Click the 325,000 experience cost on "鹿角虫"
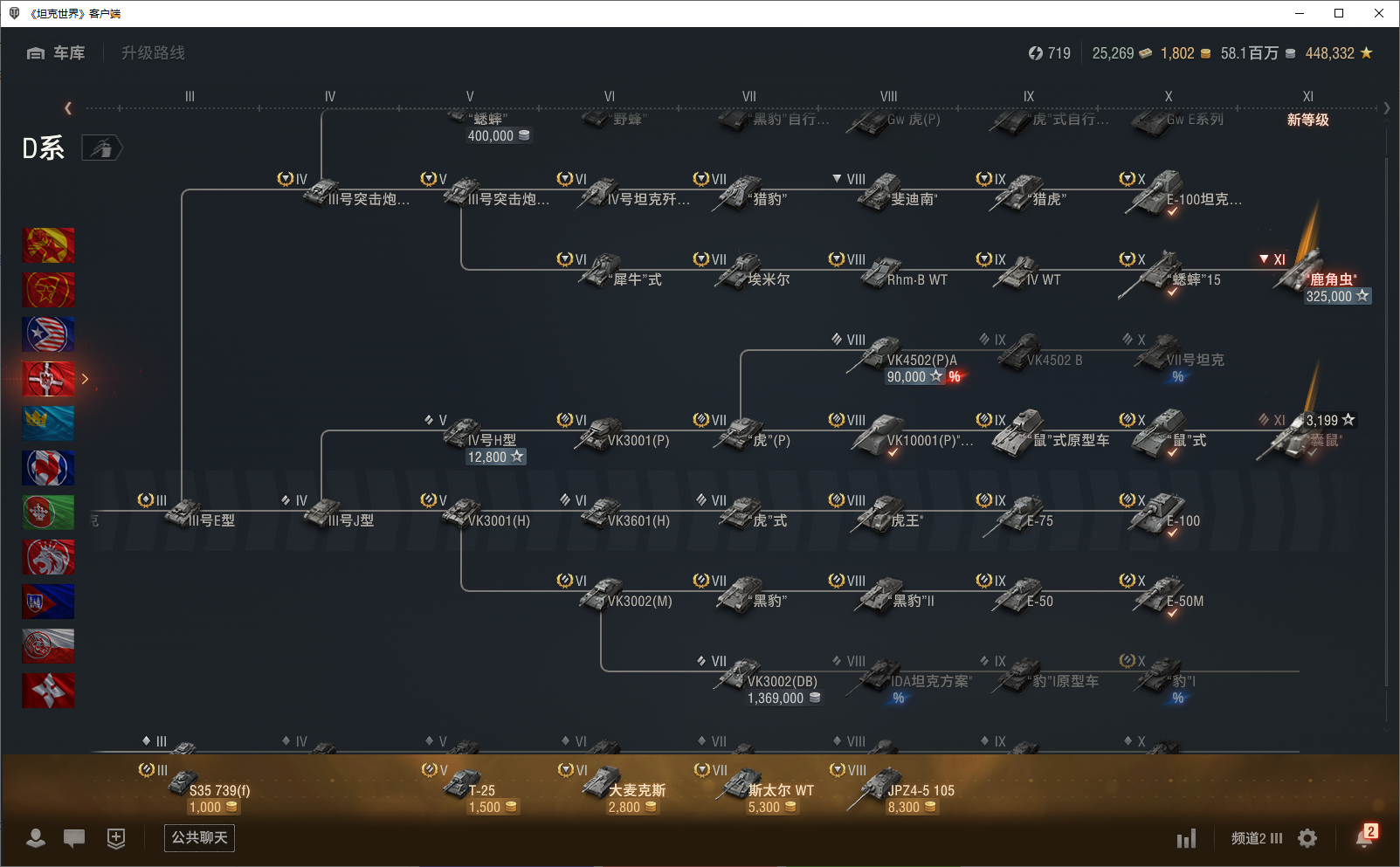 pos(1337,297)
